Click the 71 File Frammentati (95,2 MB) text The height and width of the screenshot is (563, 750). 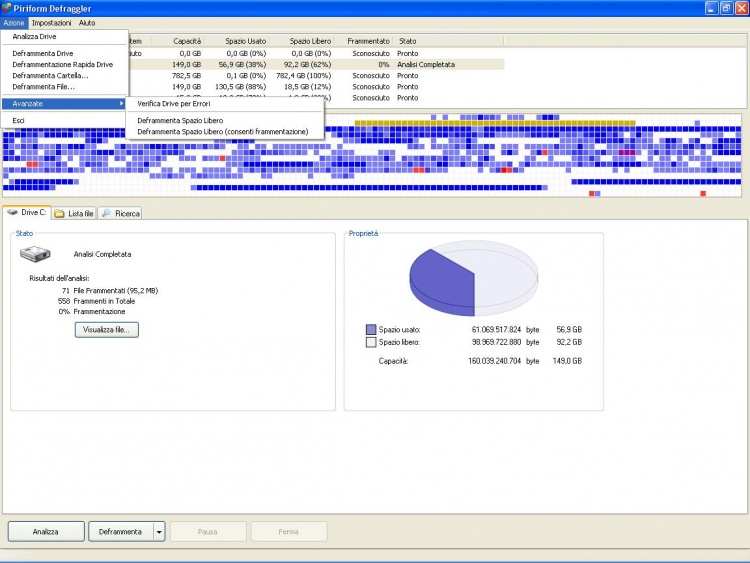pyautogui.click(x=110, y=290)
